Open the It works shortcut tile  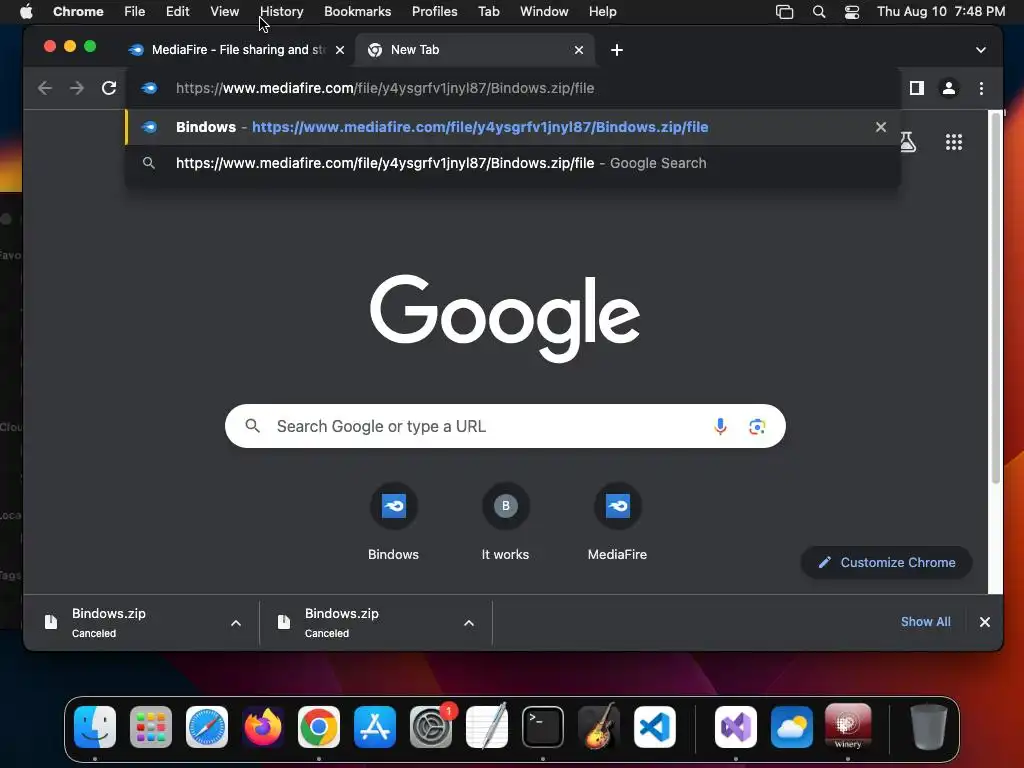click(505, 522)
